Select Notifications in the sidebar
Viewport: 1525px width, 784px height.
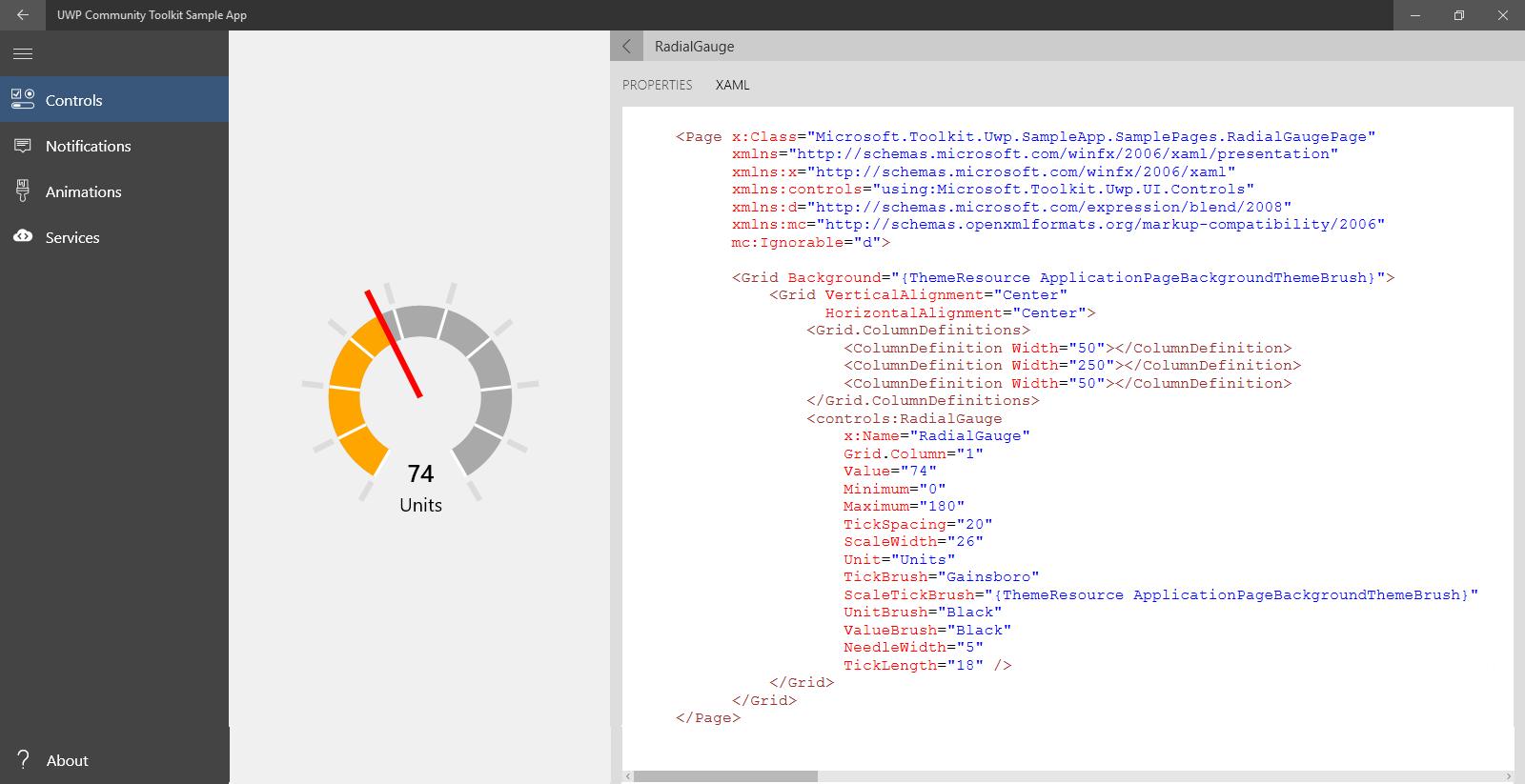click(x=114, y=146)
